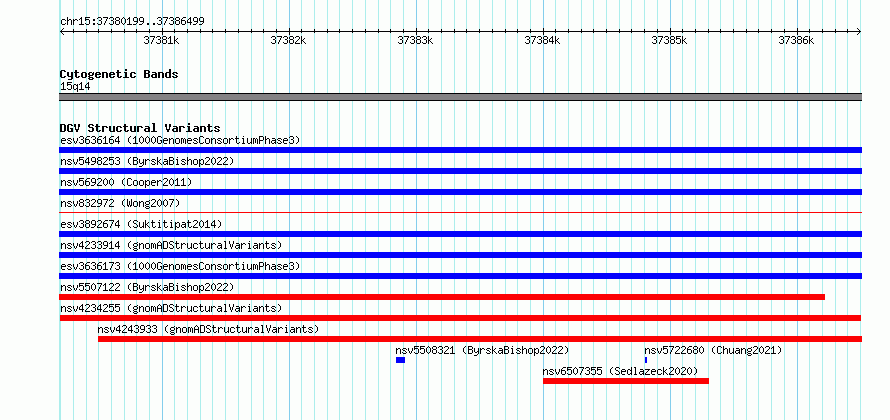Click the 37383k ruler position
Viewport: 890px width, 420px height.
(x=416, y=40)
